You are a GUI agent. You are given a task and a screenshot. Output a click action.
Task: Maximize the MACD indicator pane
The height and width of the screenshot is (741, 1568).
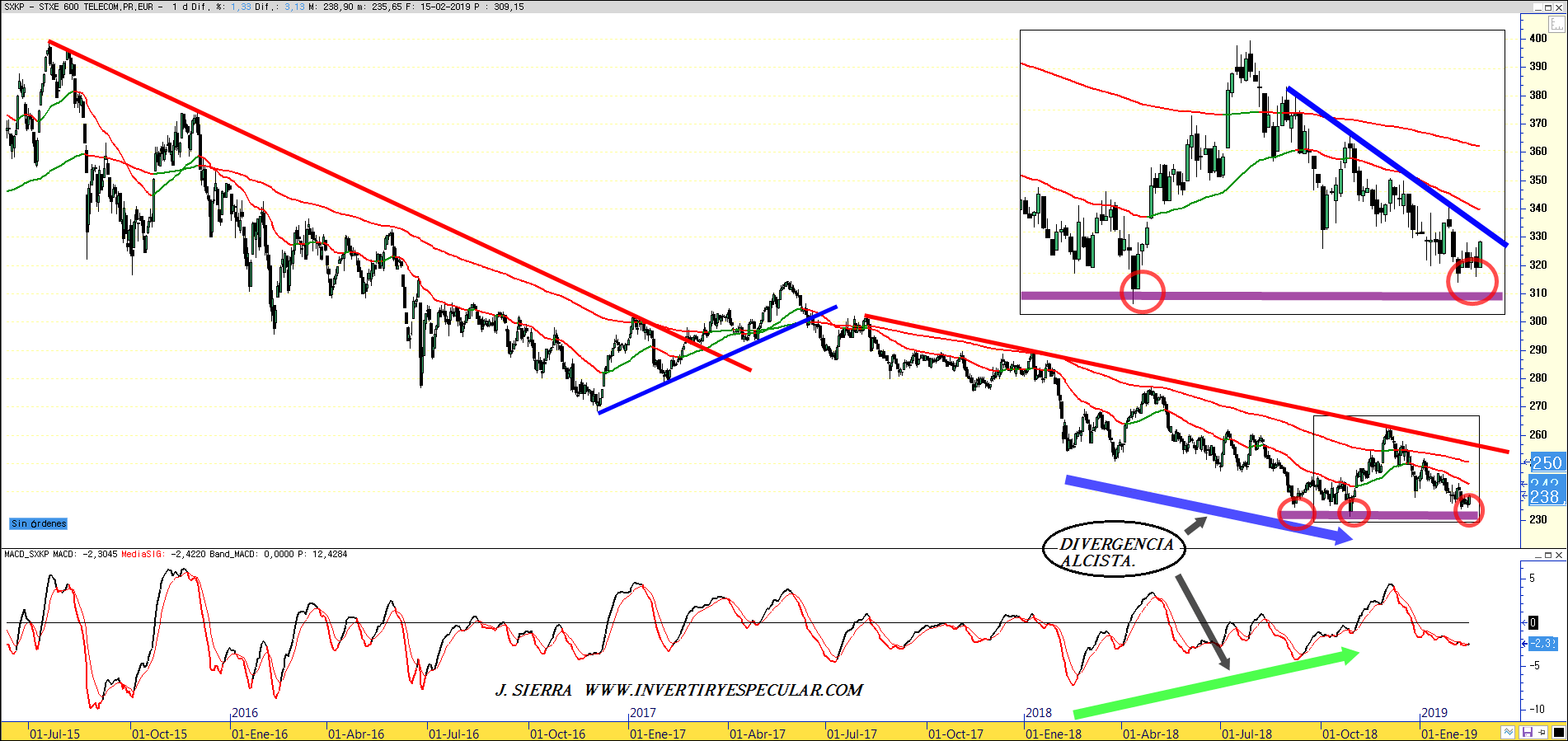click(1550, 555)
